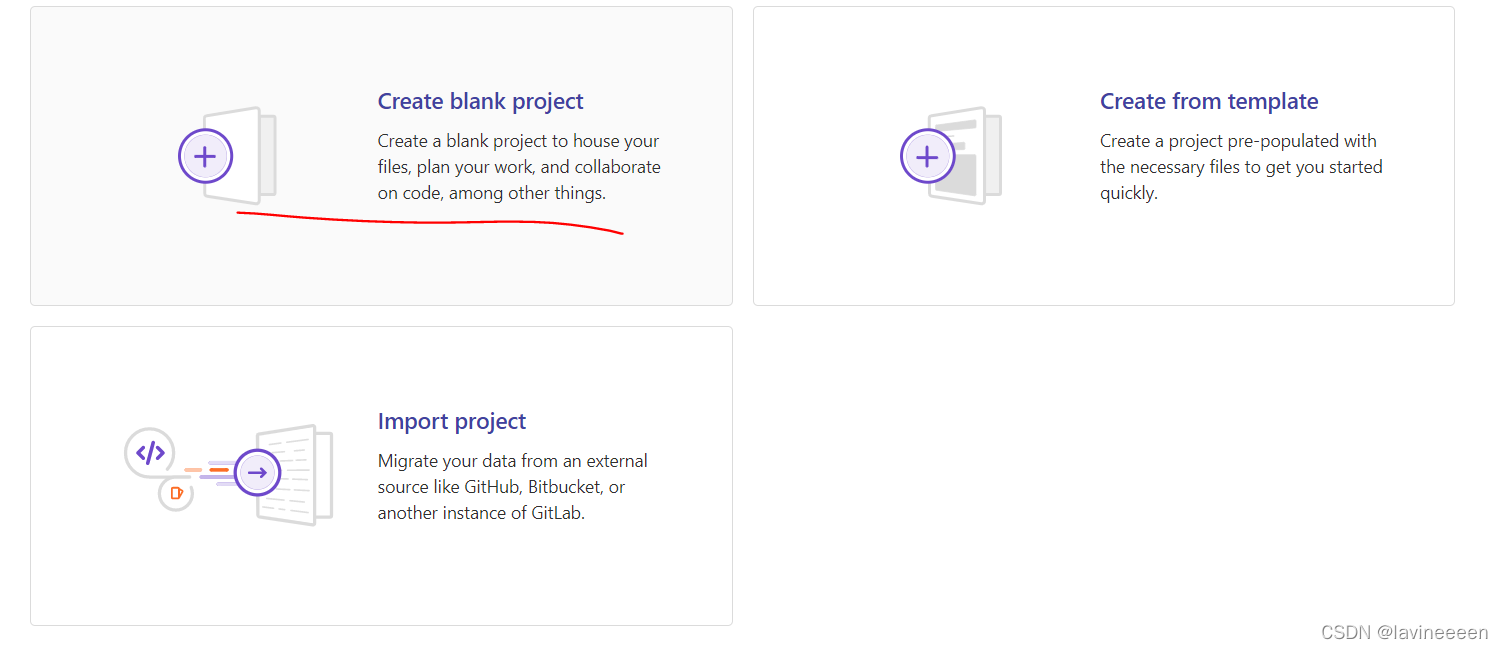Click text 'Create a blank project to house your'

[518, 141]
